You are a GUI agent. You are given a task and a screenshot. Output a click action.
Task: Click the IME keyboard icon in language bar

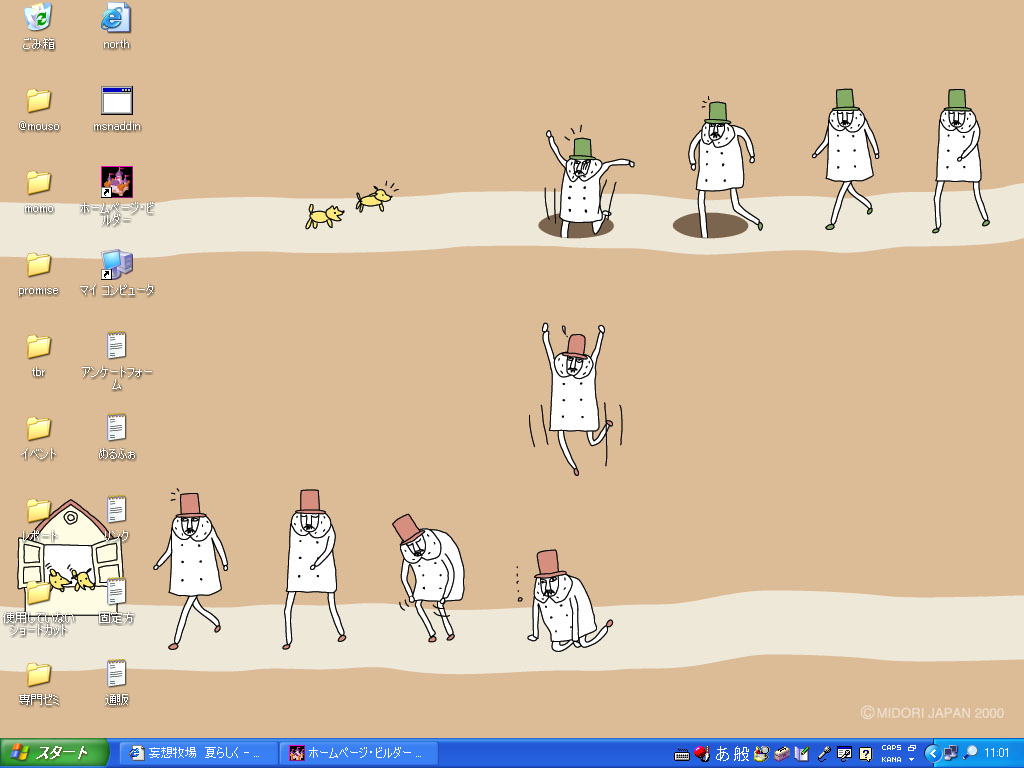(681, 755)
